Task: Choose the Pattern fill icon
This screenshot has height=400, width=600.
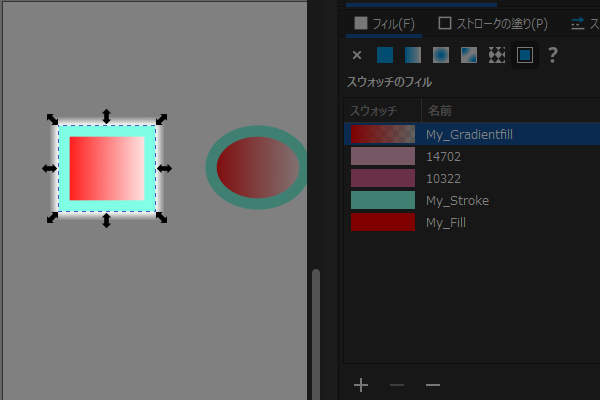Action: click(497, 55)
